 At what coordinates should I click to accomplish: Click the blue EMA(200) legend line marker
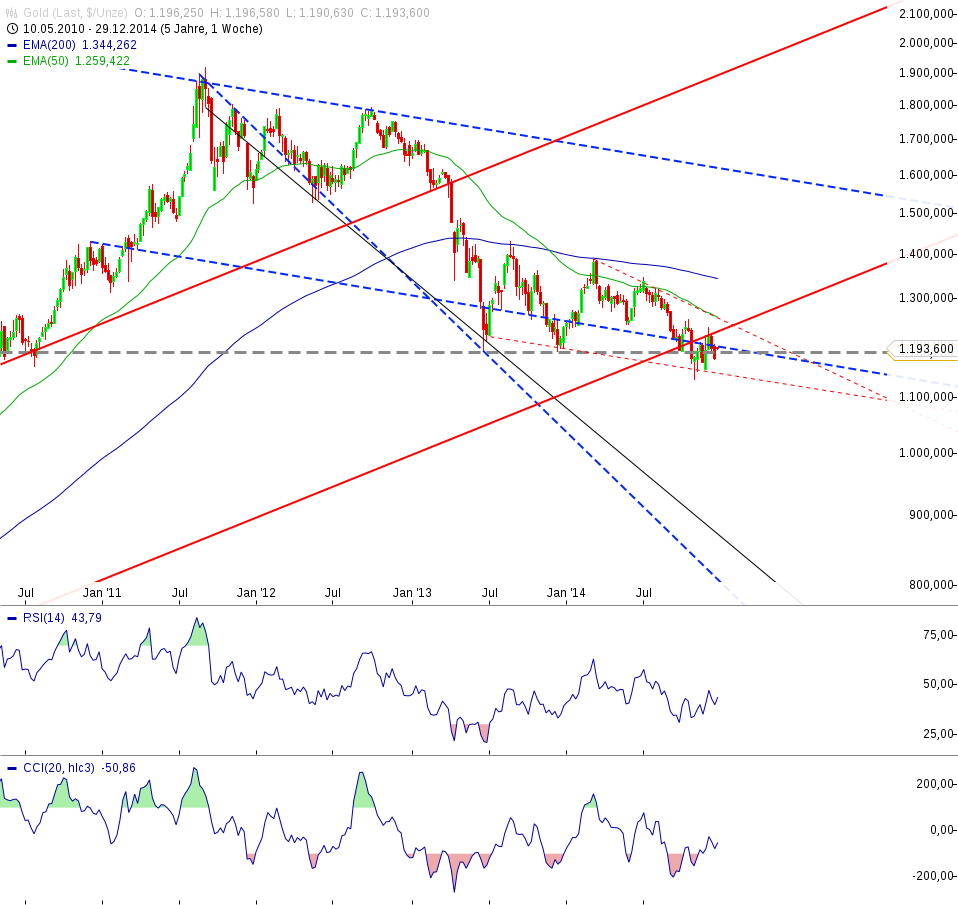tap(11, 45)
